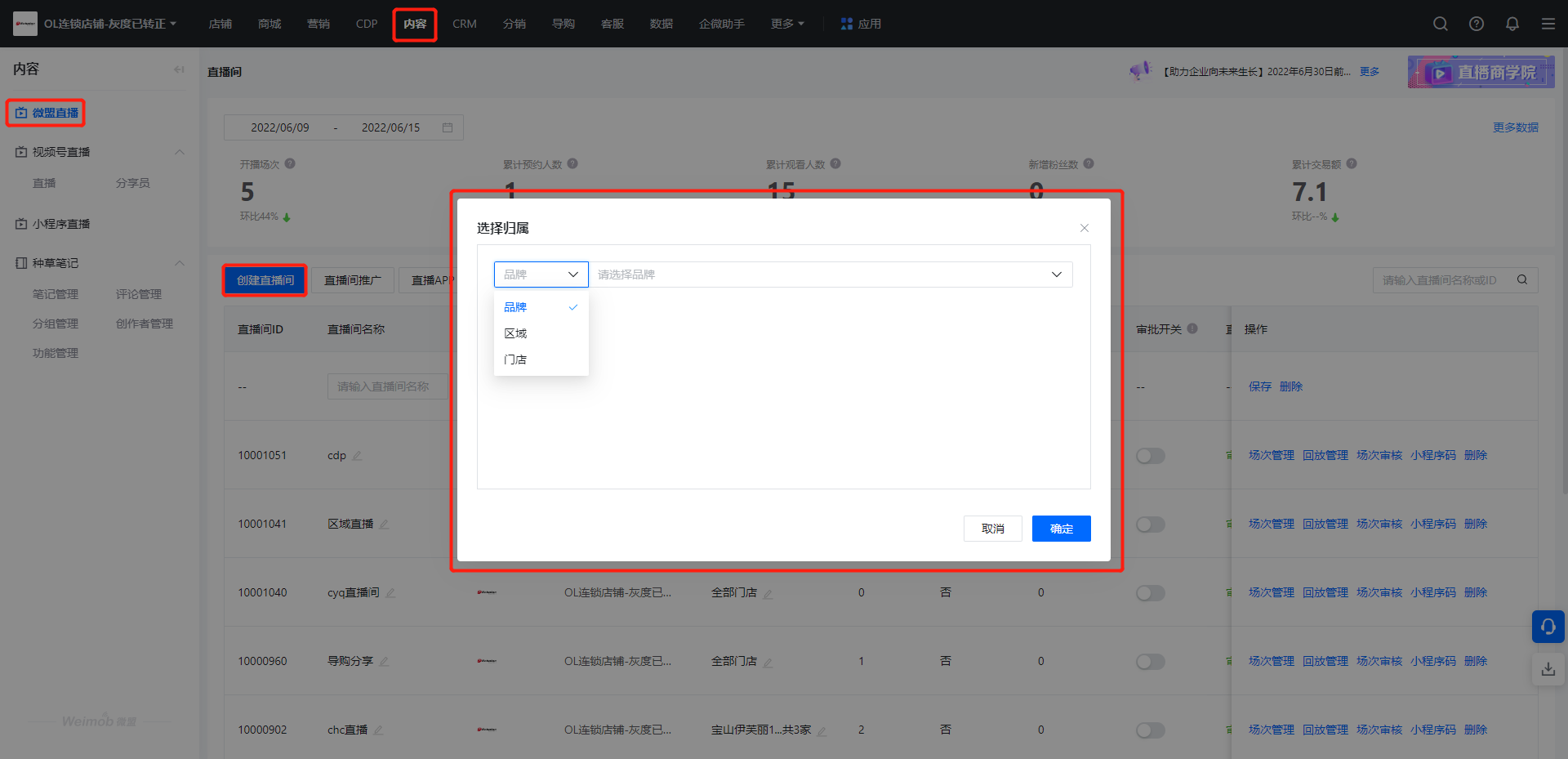Open 场次管理 for room 10001051
This screenshot has width=1568, height=759.
[1272, 455]
